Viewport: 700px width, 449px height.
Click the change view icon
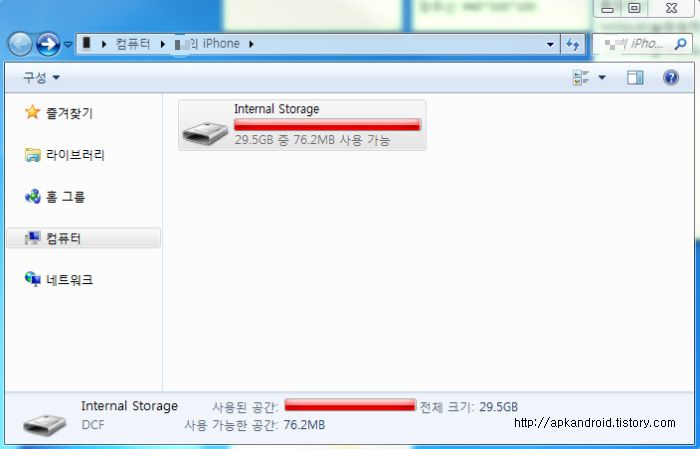click(x=581, y=78)
